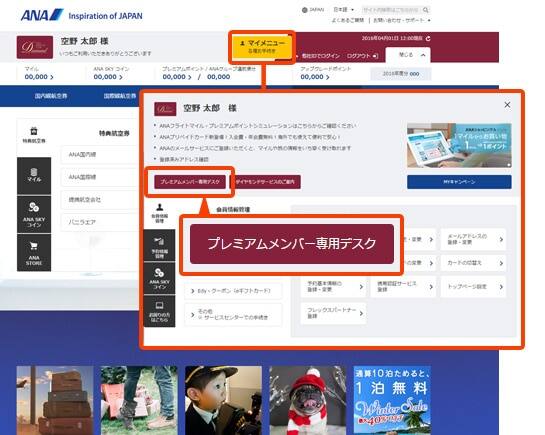
Task: Choose 提携航空会社 in the 特典航空券 list
Action: point(99,200)
